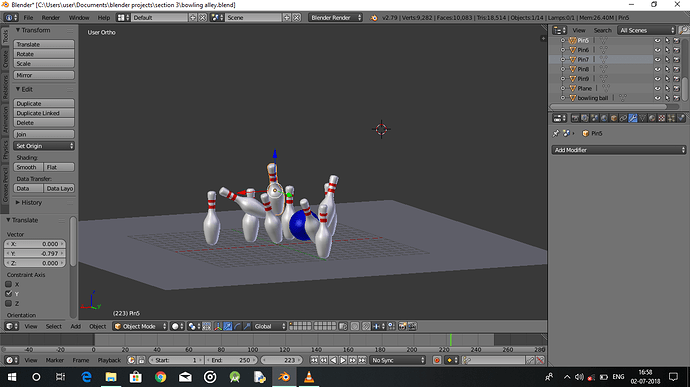This screenshot has height=387, width=690.
Task: Open the Physics properties tab
Action: coord(681,118)
